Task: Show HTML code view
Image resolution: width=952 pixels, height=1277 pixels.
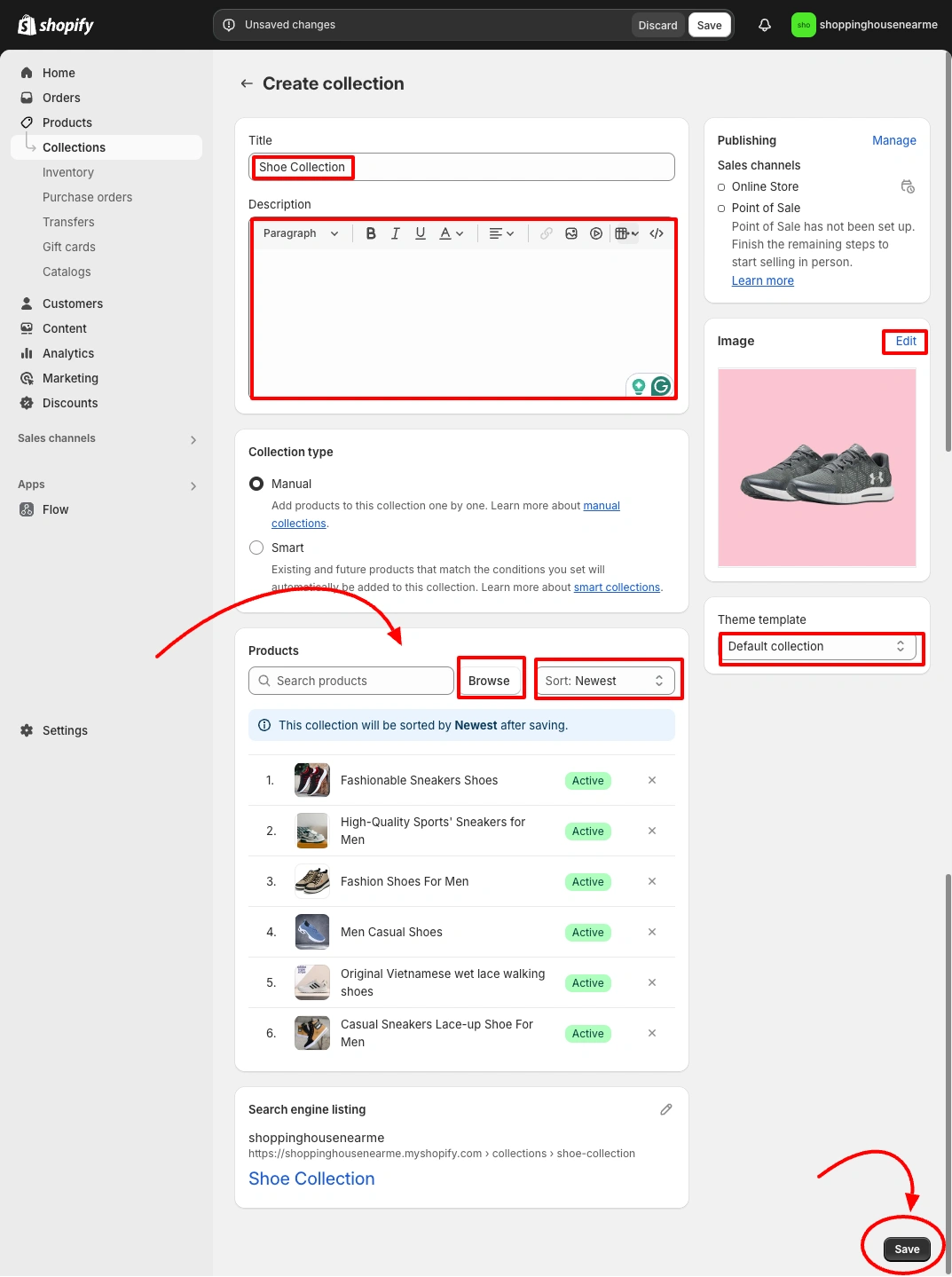Action: click(657, 233)
